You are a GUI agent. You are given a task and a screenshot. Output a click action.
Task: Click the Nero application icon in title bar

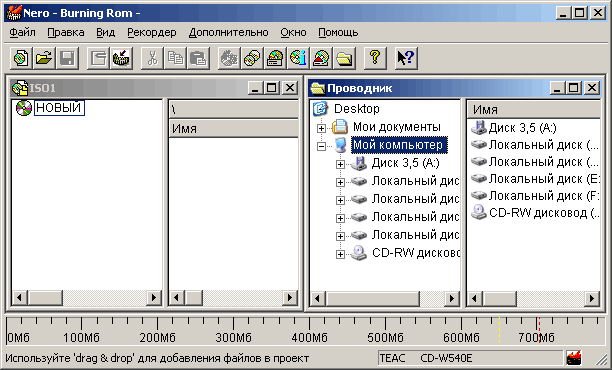(x=14, y=13)
